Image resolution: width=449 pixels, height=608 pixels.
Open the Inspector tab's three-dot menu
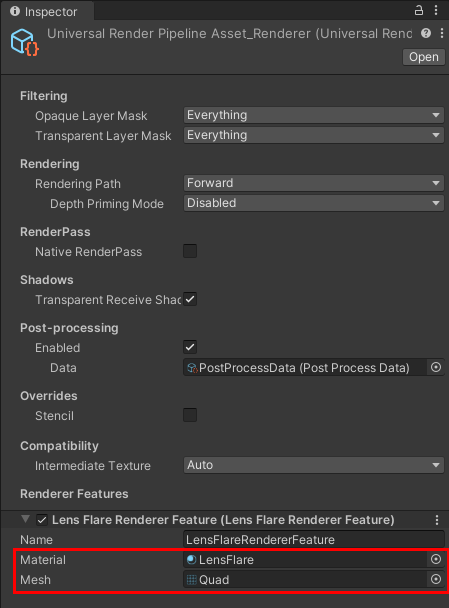coord(436,10)
